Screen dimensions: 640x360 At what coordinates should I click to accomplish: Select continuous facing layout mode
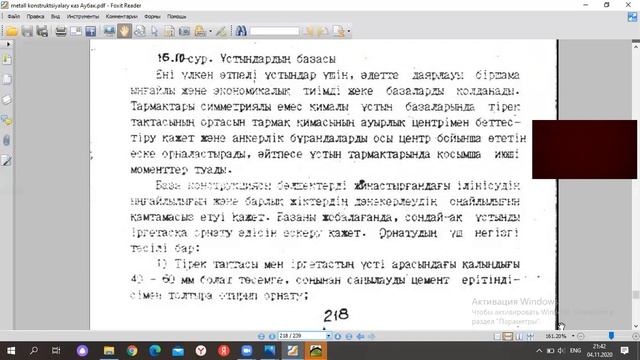(530, 336)
